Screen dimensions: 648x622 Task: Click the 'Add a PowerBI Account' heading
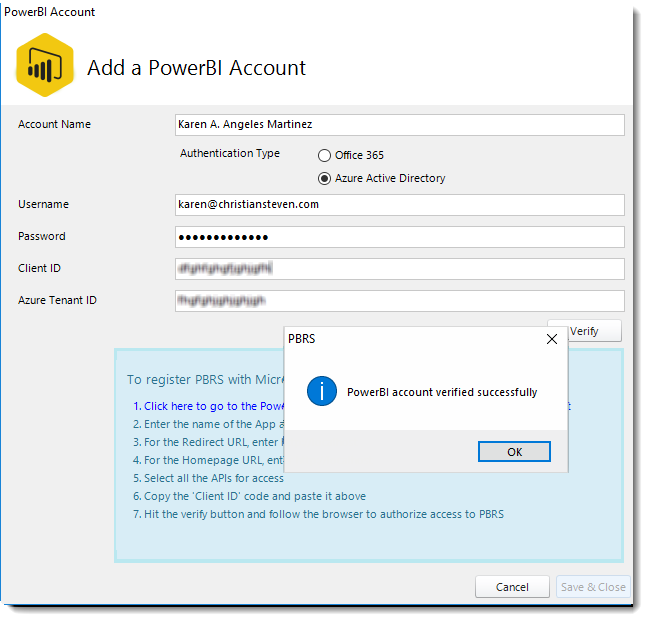(196, 68)
